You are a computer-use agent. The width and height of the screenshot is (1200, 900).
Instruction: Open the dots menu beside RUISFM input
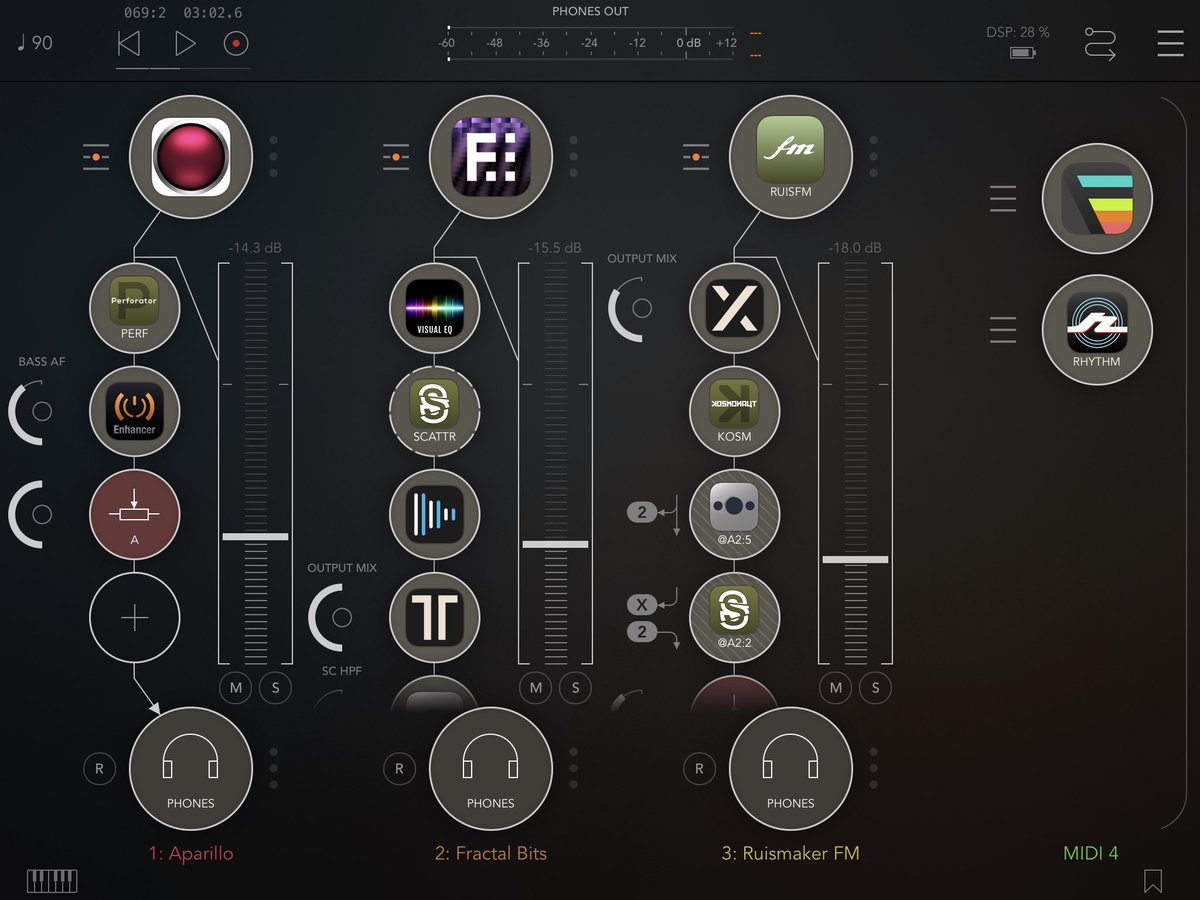(874, 157)
